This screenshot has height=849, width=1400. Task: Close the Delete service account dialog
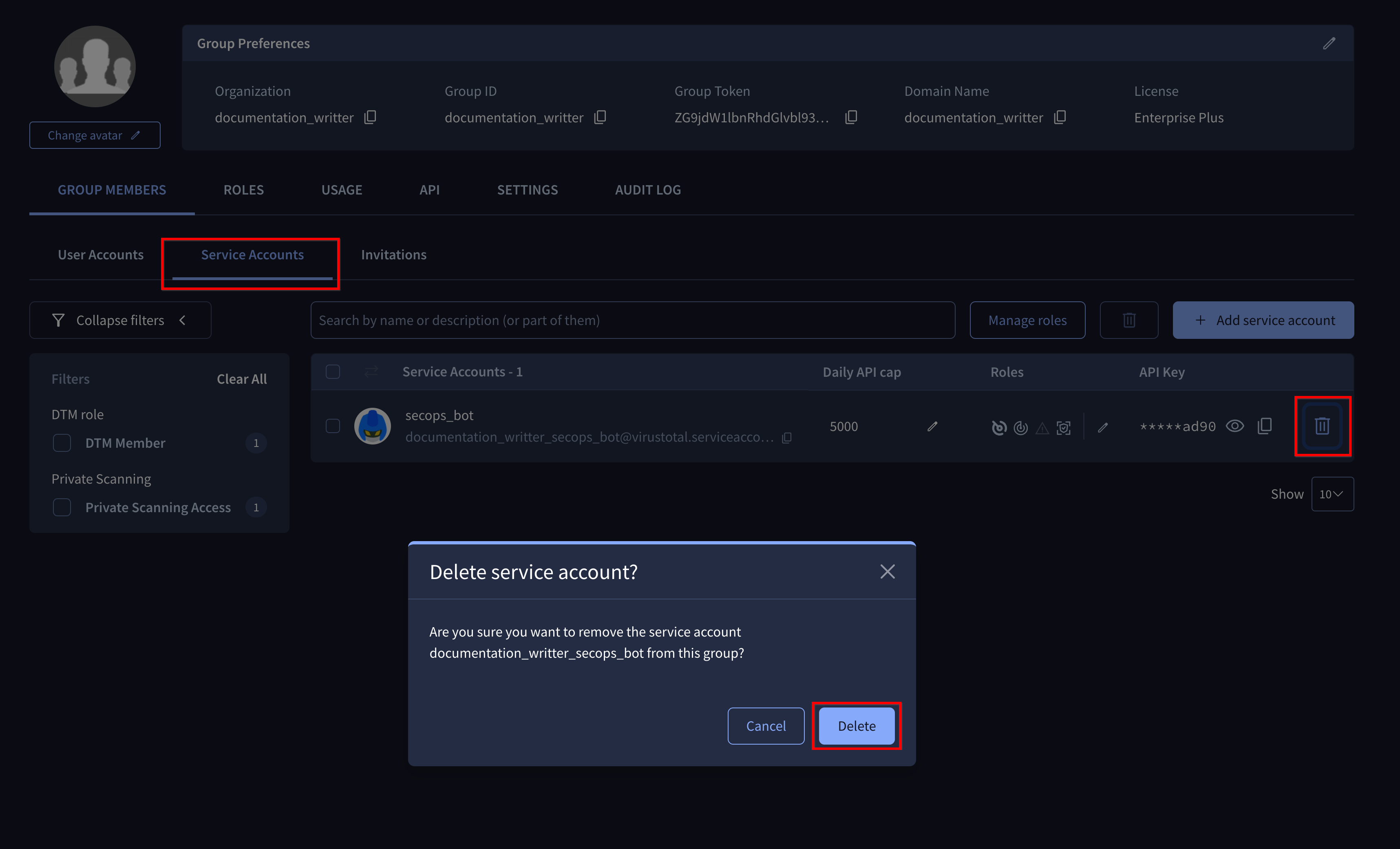click(x=888, y=572)
